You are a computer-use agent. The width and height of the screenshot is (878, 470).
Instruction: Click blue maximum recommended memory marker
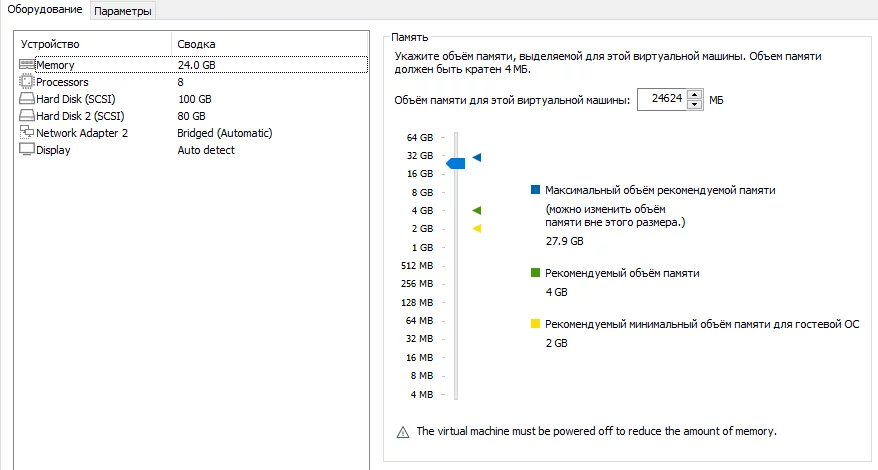(x=477, y=157)
